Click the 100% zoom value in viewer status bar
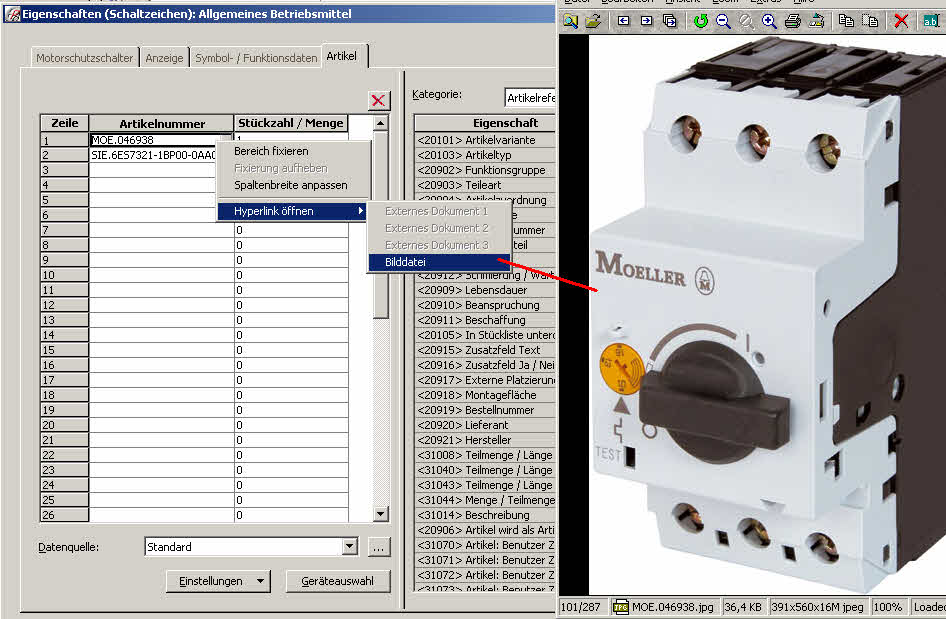This screenshot has height=619, width=946. point(887,607)
